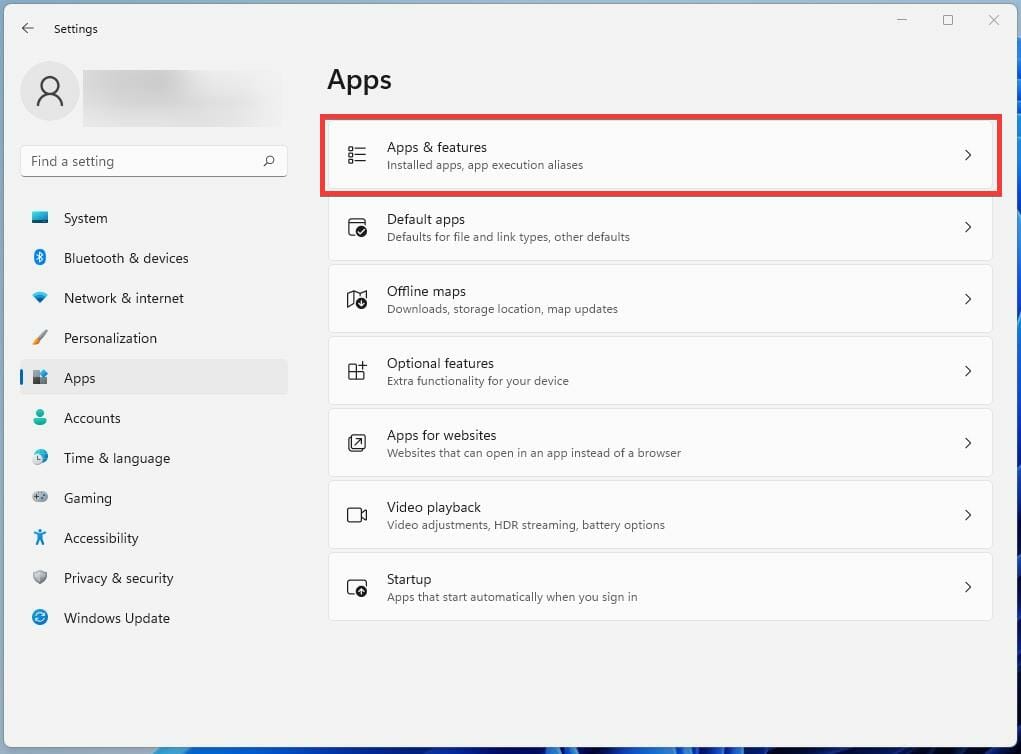Expand the Startup row chevron
The image size is (1021, 754).
tap(967, 587)
